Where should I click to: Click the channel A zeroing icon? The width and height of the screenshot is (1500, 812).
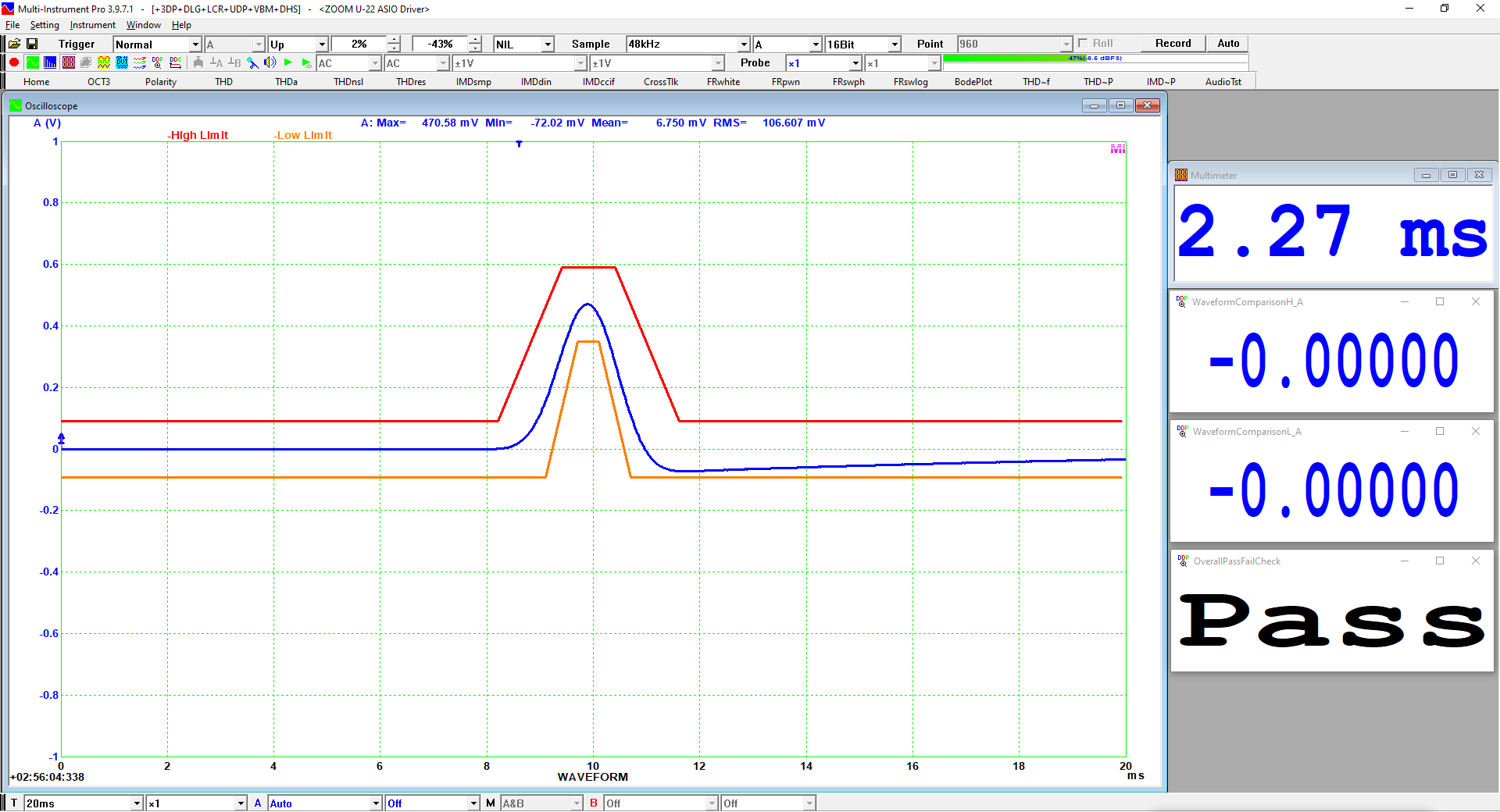216,62
